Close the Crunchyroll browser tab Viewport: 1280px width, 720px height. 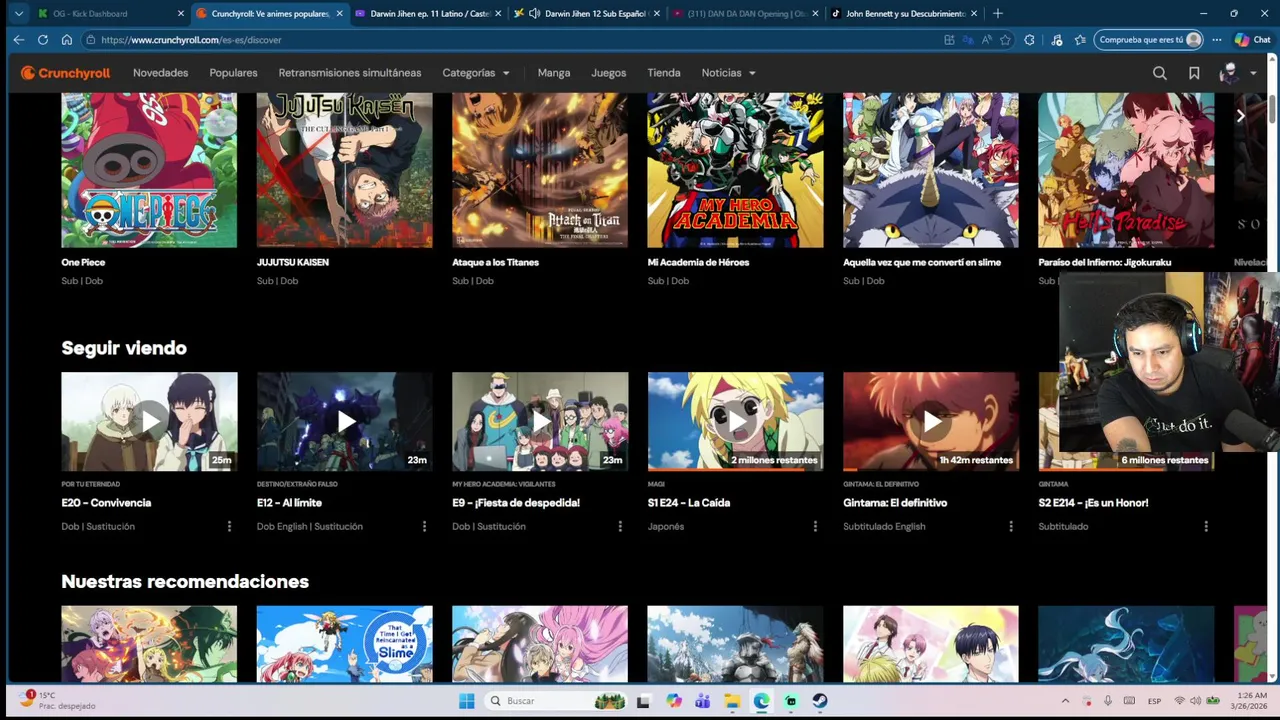click(x=339, y=14)
